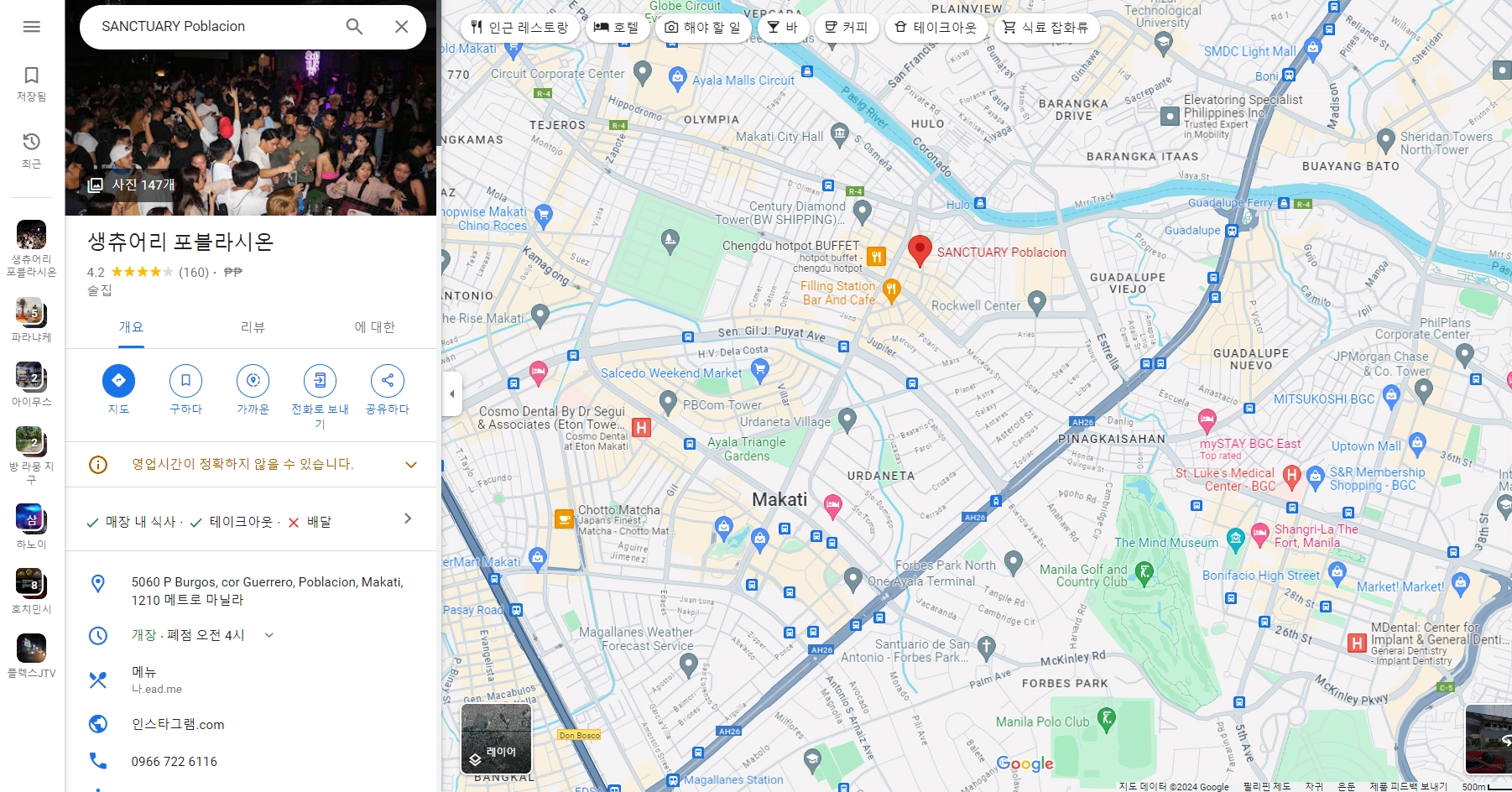Click 필리핀 제도 link in map footer

[x=1267, y=787]
